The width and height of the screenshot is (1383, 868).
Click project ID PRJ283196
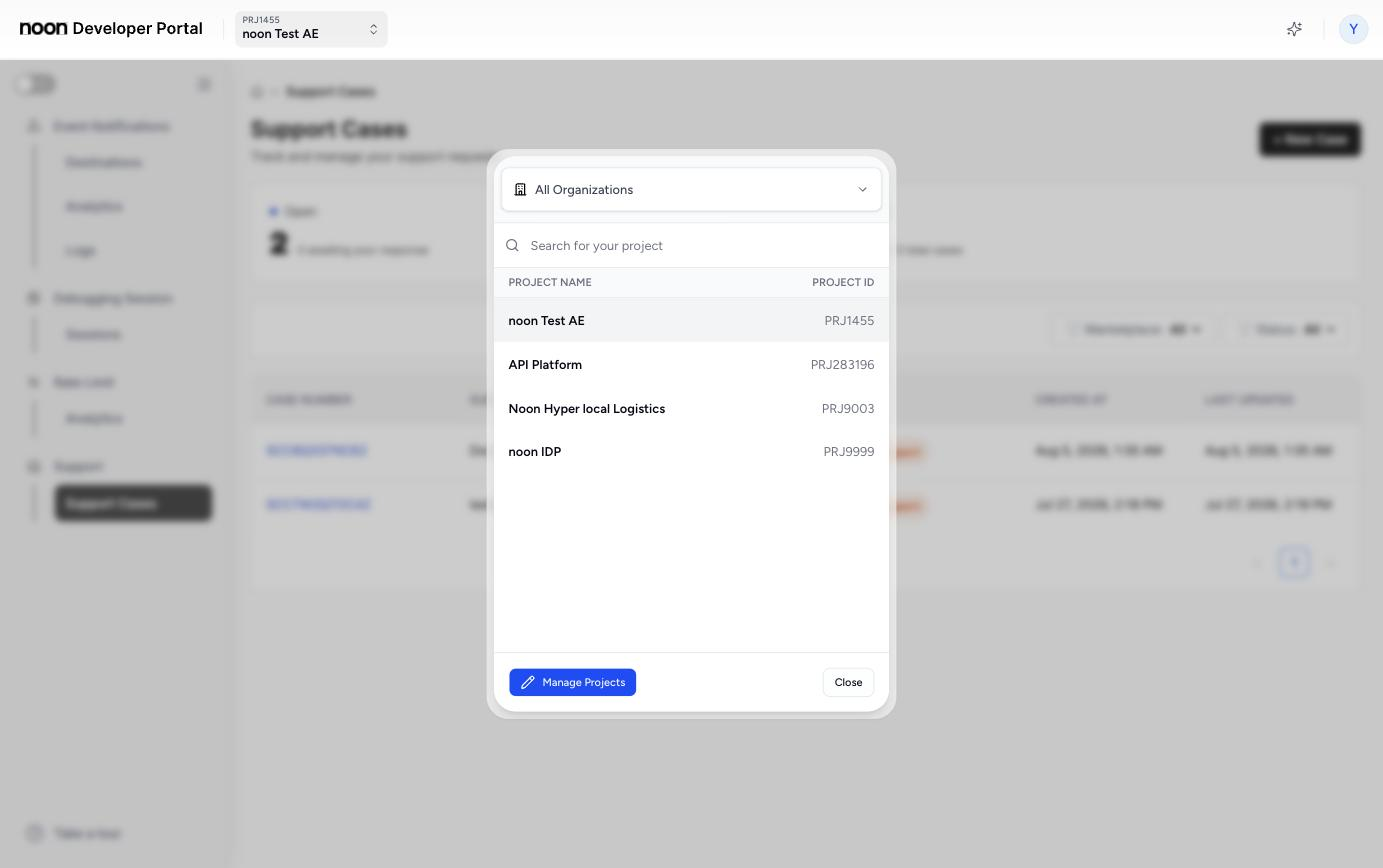pyautogui.click(x=842, y=365)
